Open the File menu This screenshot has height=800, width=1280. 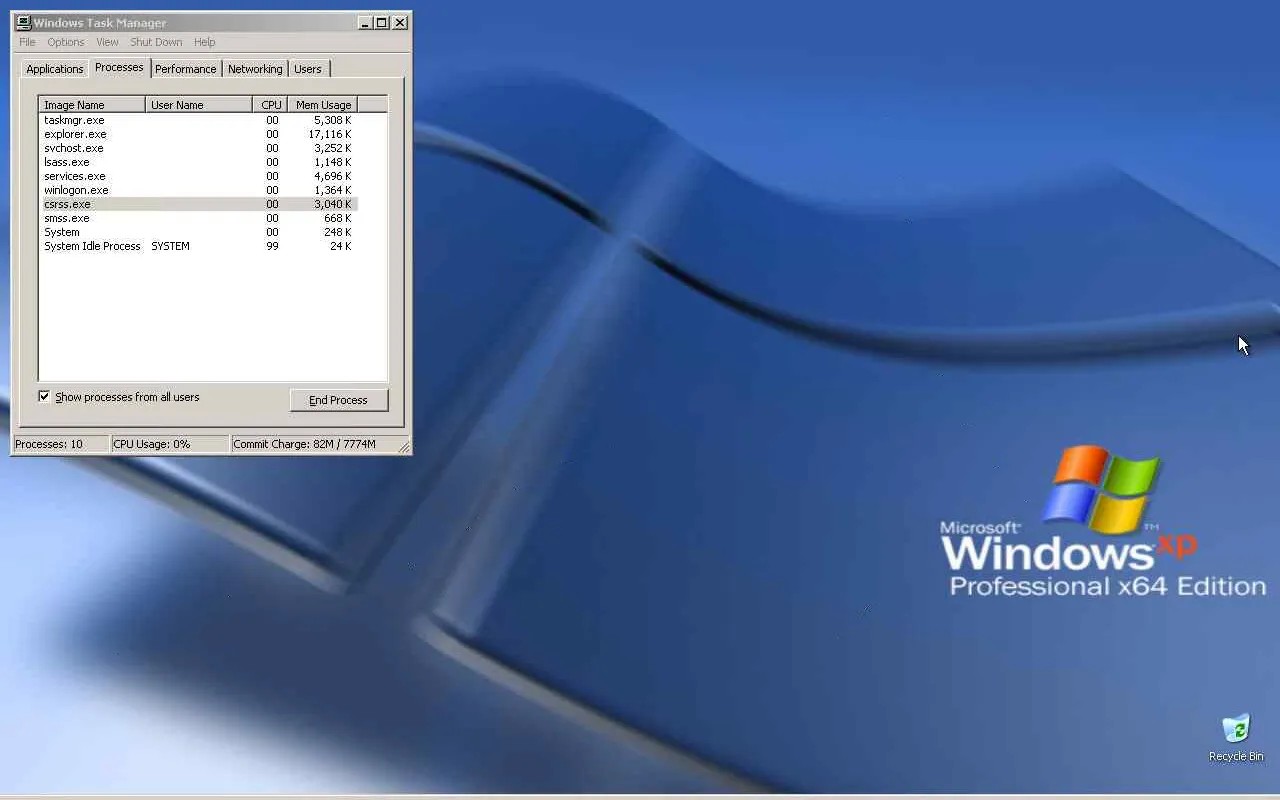[x=27, y=42]
